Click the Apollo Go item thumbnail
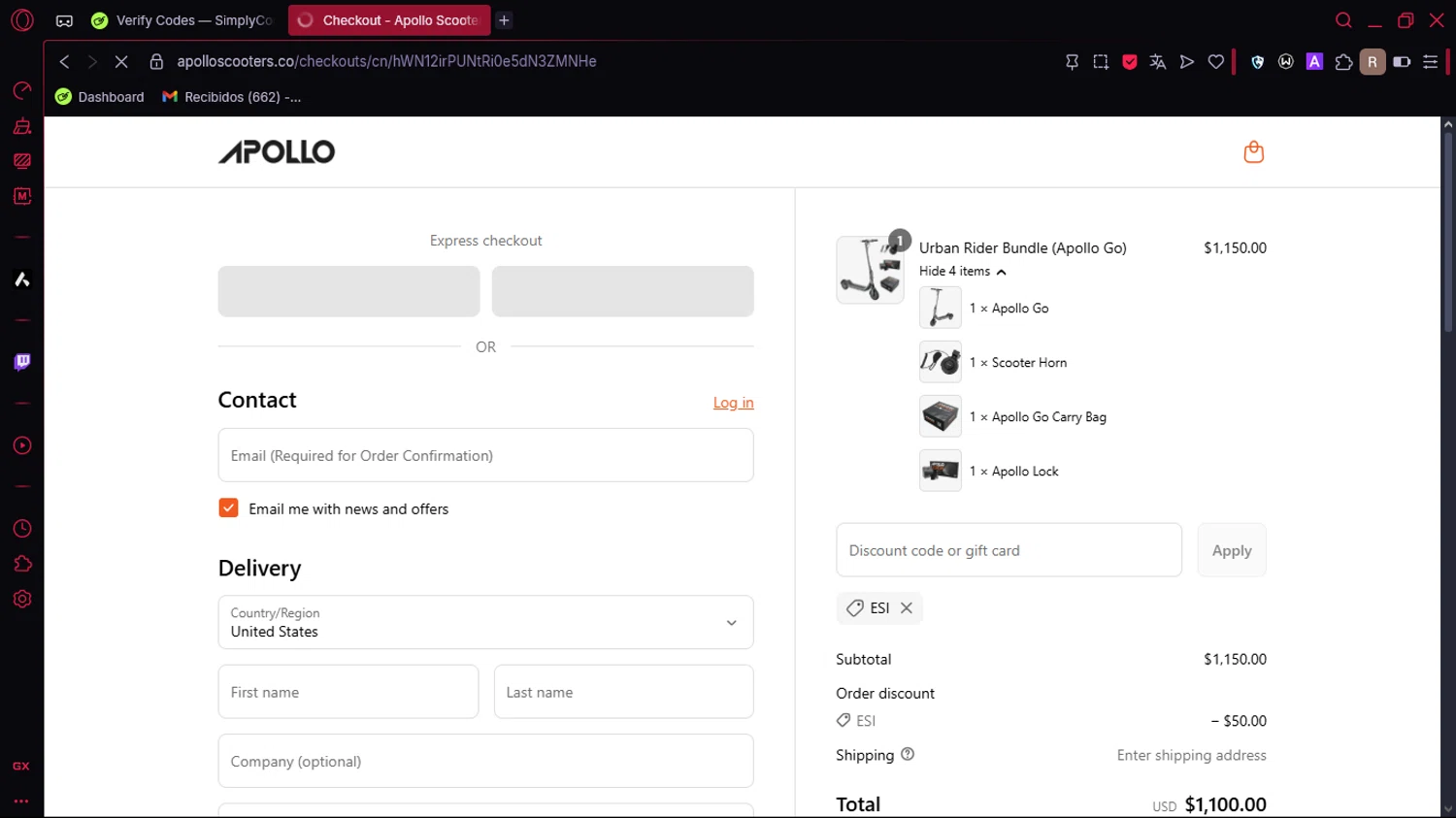Screen dimensions: 1456x818 pos(941,308)
